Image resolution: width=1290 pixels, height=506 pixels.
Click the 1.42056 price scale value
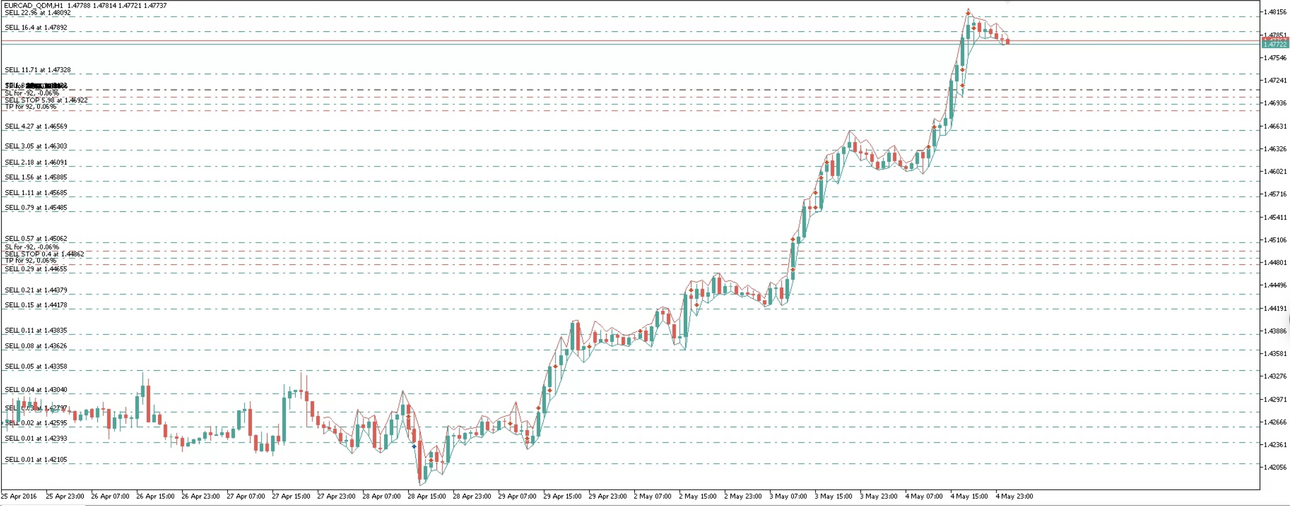coord(1273,467)
